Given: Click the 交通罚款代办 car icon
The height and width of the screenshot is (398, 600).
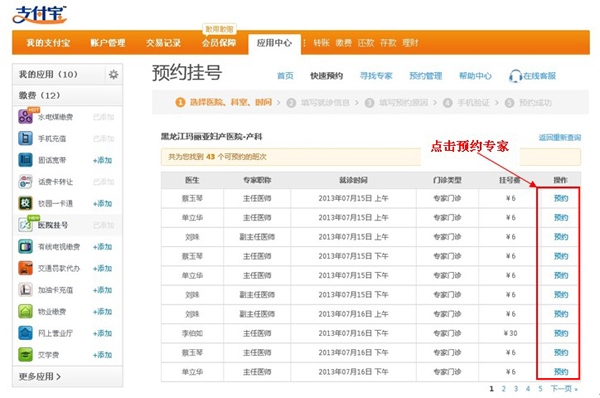Looking at the screenshot, I should point(25,268).
